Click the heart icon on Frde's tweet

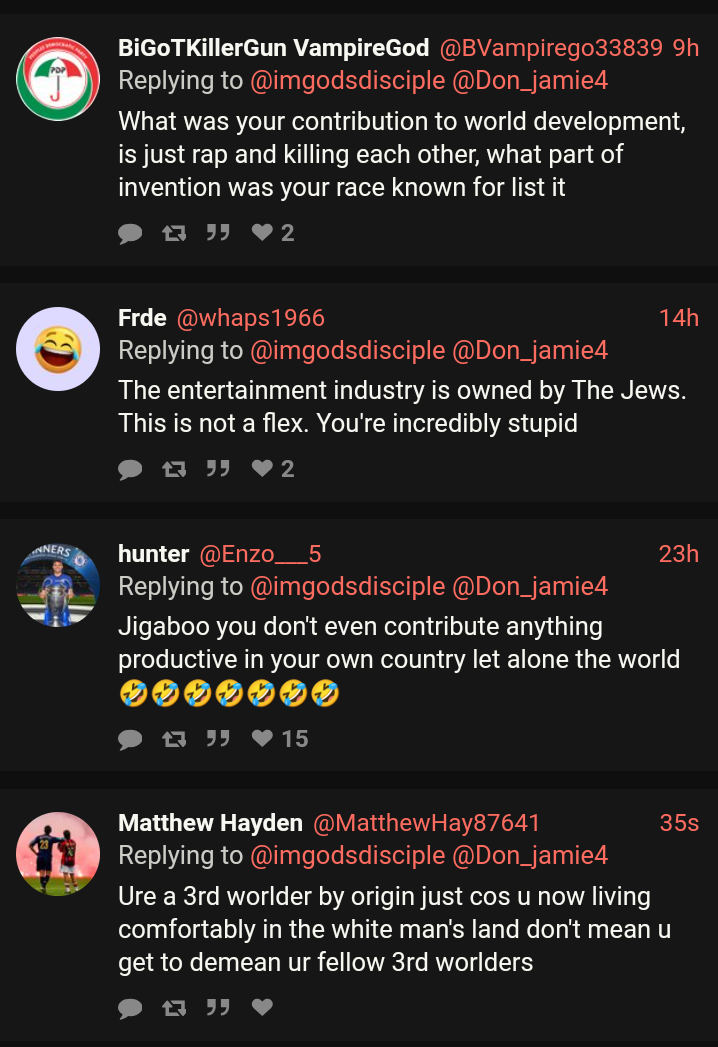(x=262, y=468)
